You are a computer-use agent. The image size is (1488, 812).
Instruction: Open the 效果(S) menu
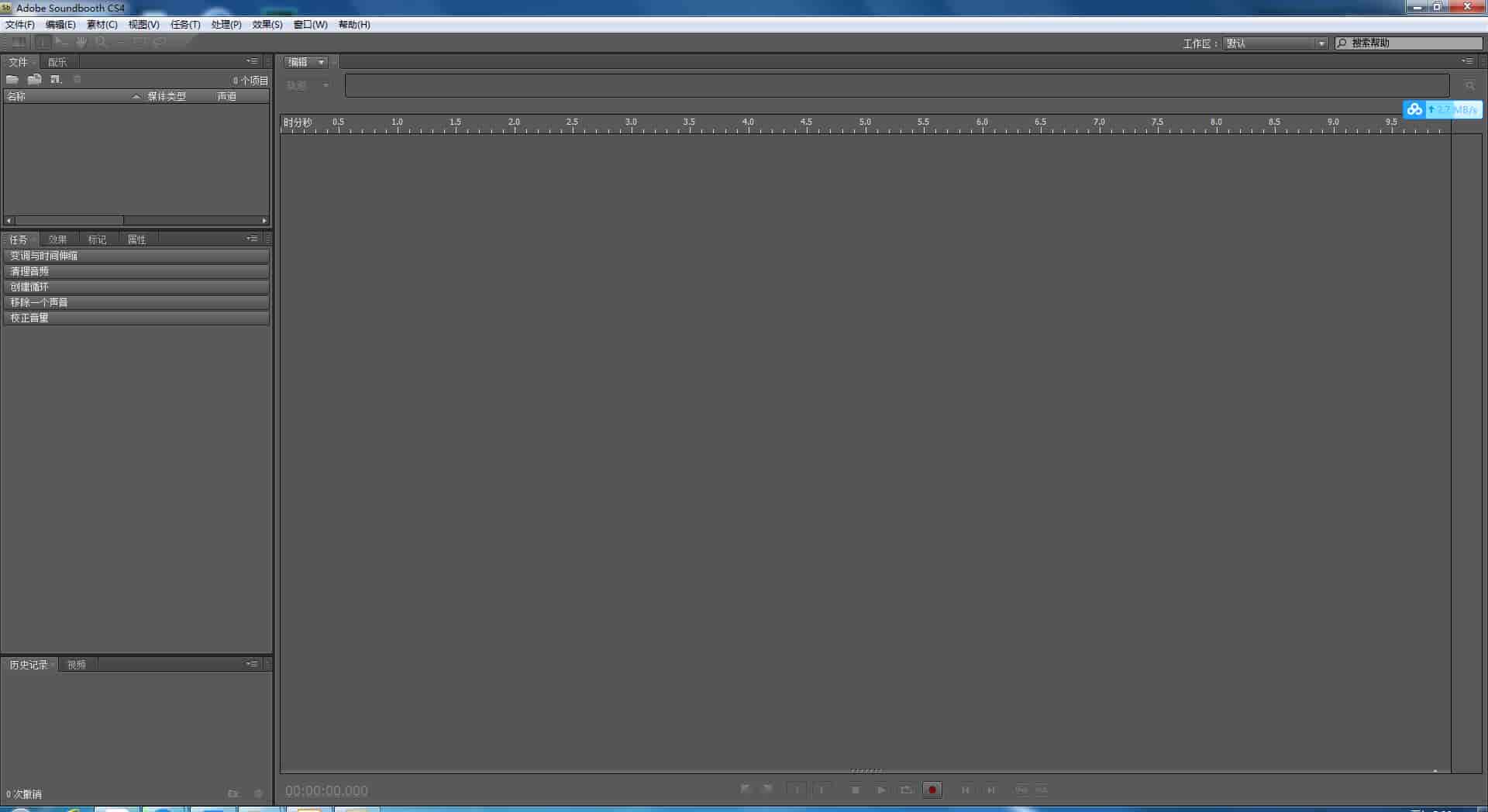tap(267, 25)
